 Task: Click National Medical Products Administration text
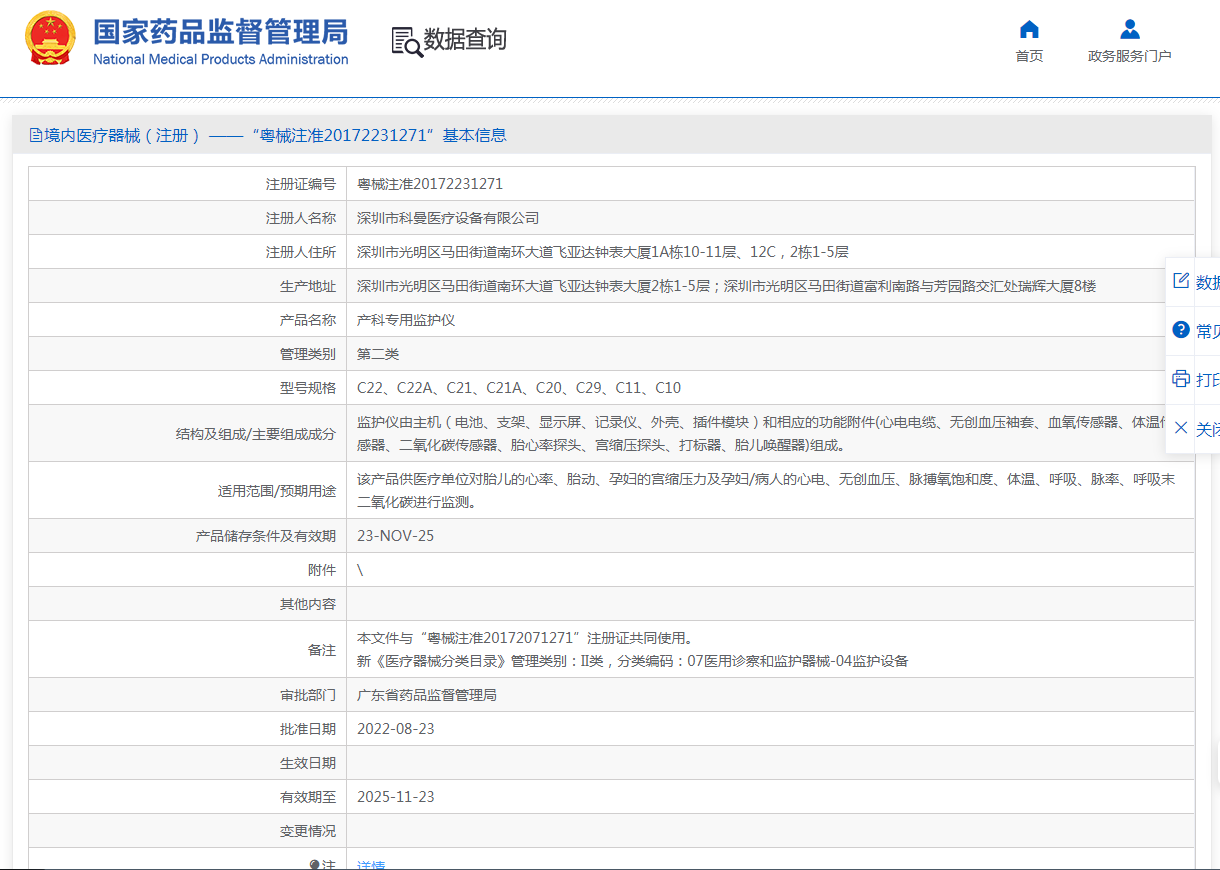(221, 59)
